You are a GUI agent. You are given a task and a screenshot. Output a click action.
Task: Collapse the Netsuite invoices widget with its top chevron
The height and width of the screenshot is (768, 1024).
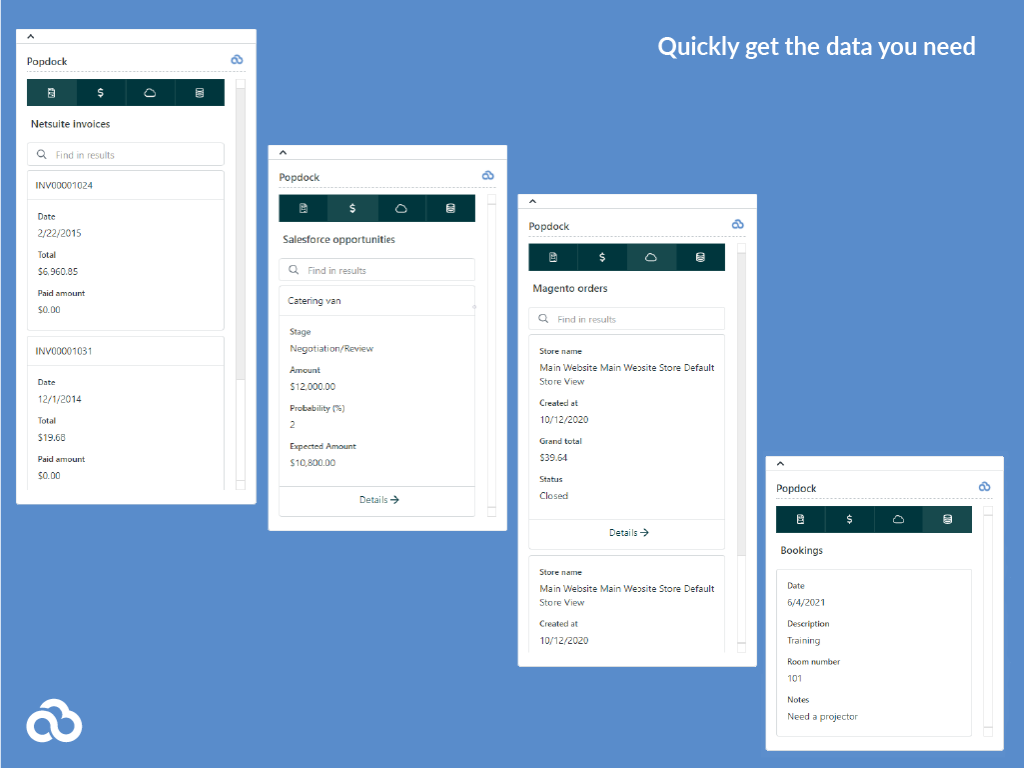click(x=31, y=36)
